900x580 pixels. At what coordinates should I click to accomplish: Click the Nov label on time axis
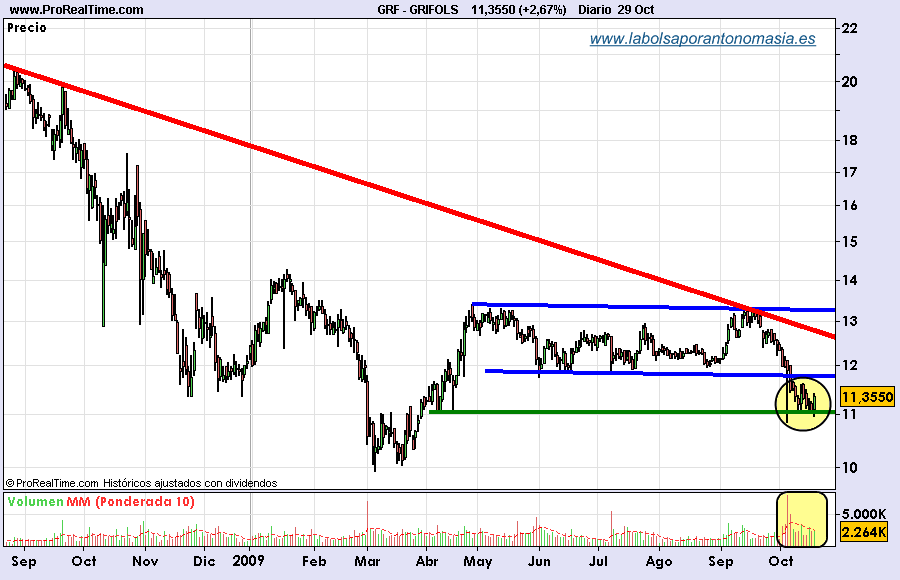[145, 561]
